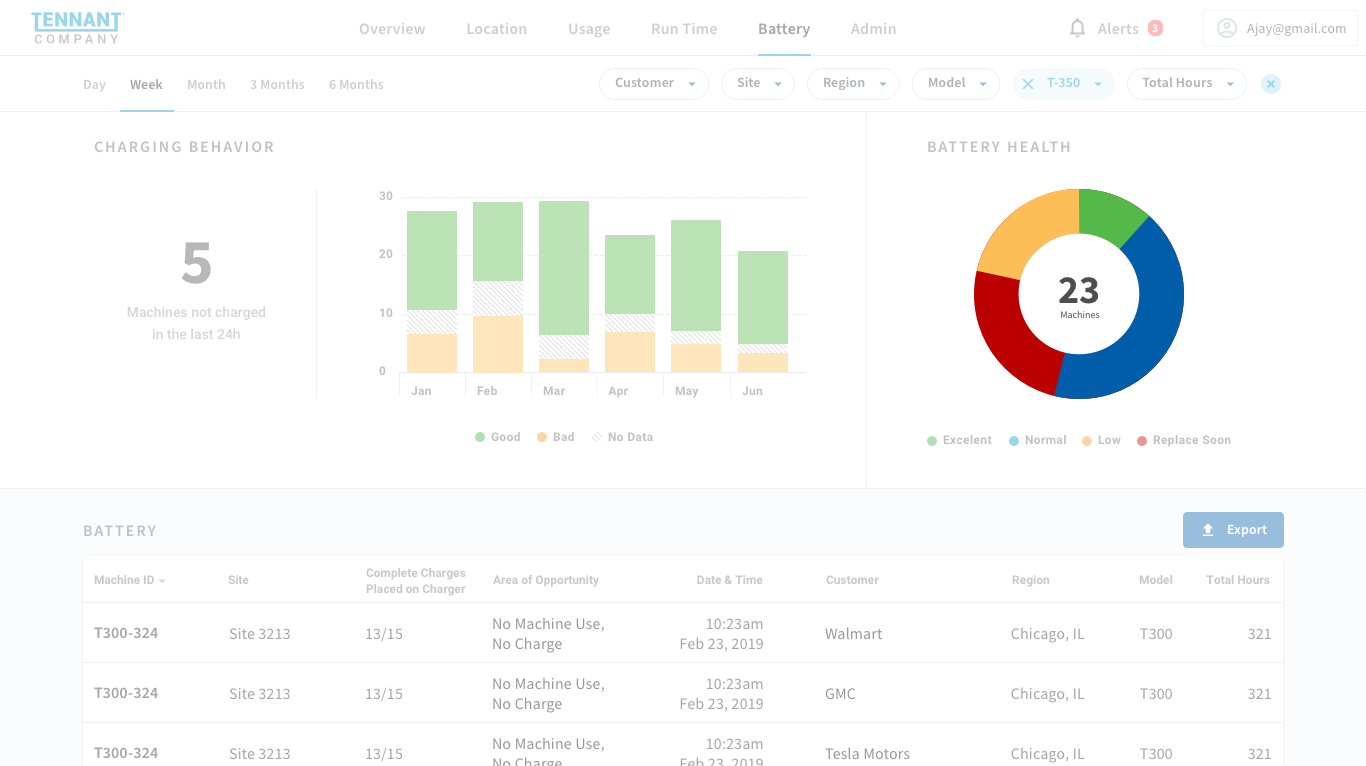Expand the Model filter dropdown
Screen dimensions: 1366x766
(956, 84)
